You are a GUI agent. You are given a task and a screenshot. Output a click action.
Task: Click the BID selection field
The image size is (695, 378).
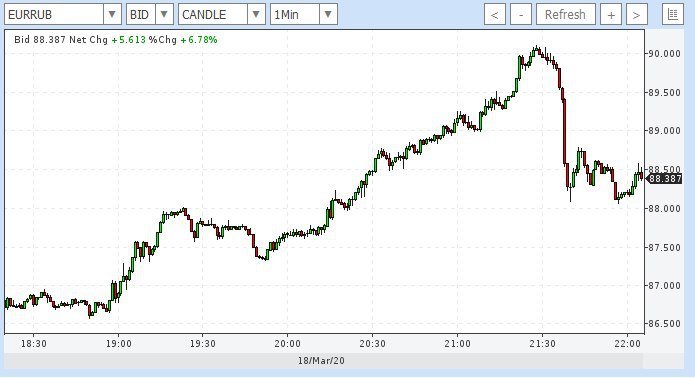click(141, 15)
